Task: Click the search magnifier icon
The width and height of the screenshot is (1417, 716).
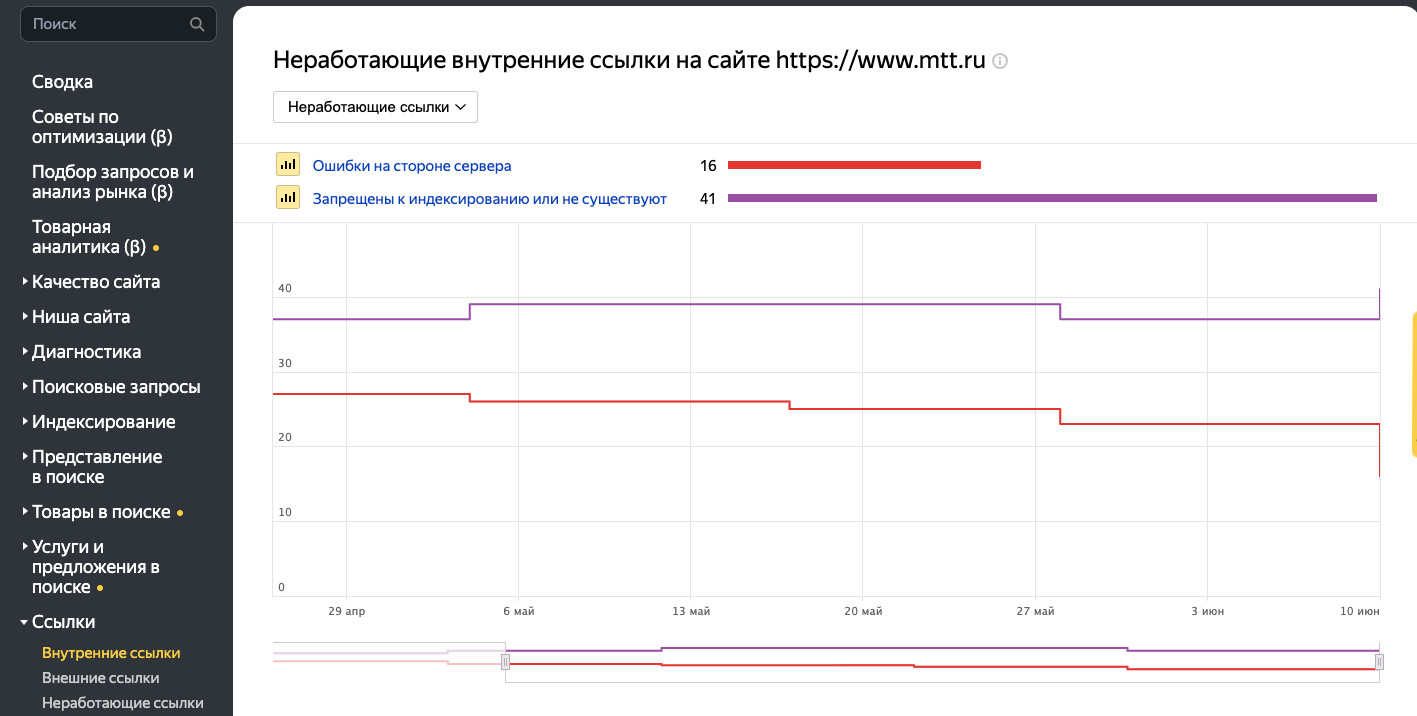Action: point(197,24)
